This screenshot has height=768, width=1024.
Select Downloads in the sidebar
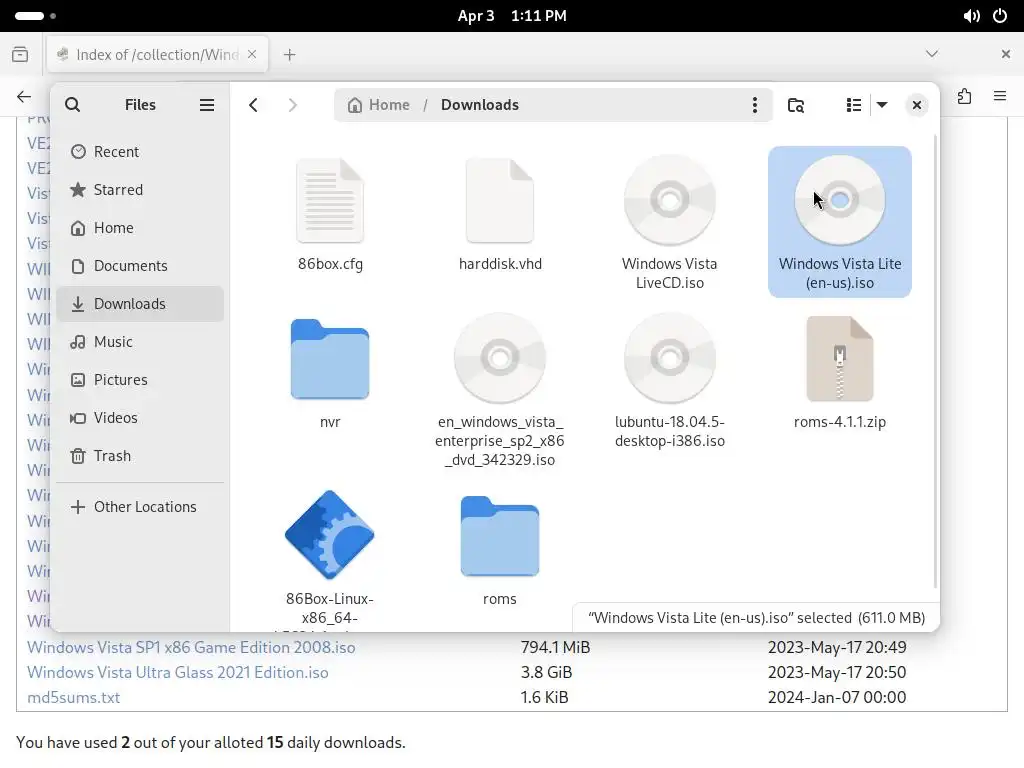pos(140,304)
